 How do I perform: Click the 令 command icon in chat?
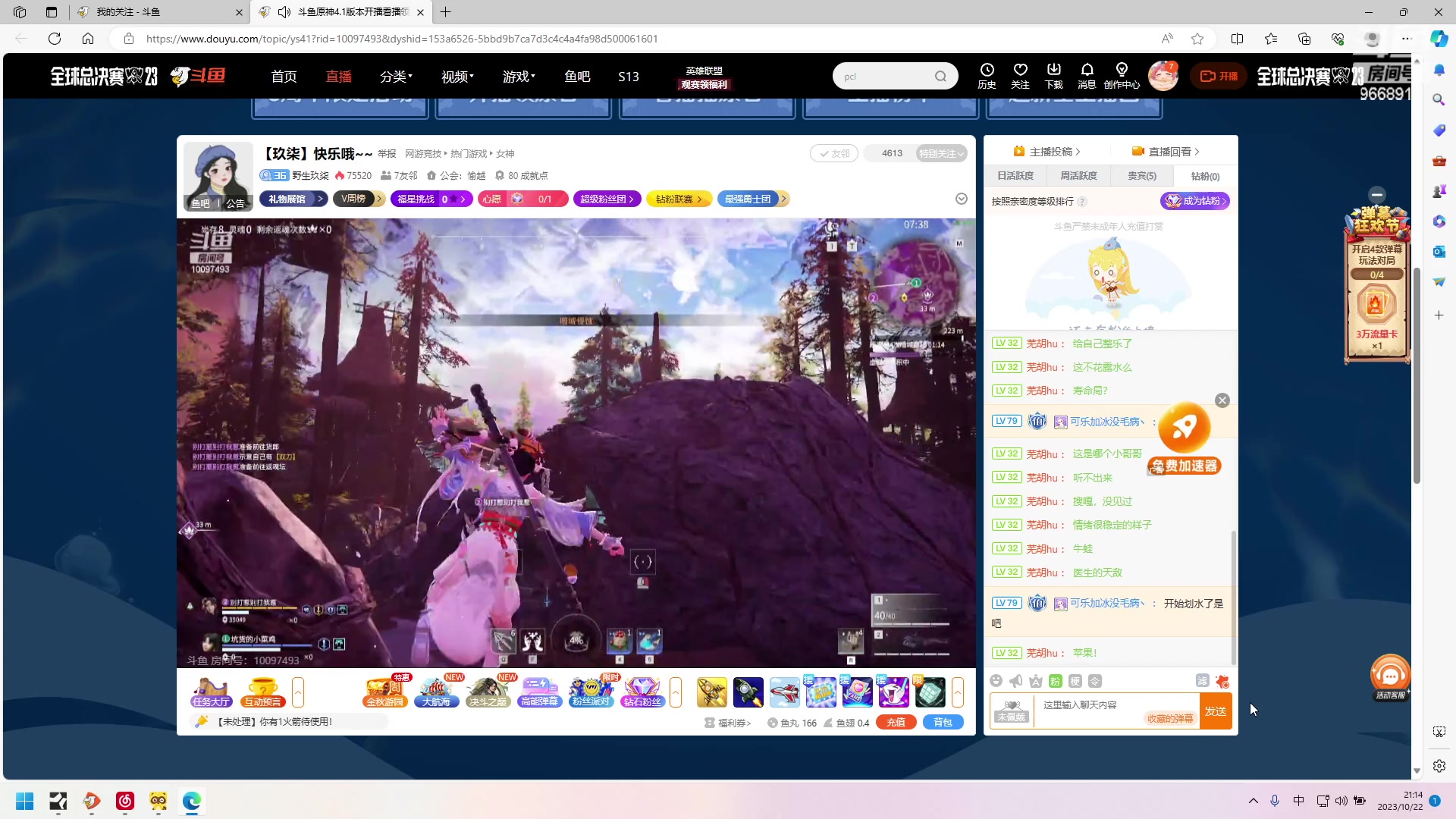tap(1095, 681)
